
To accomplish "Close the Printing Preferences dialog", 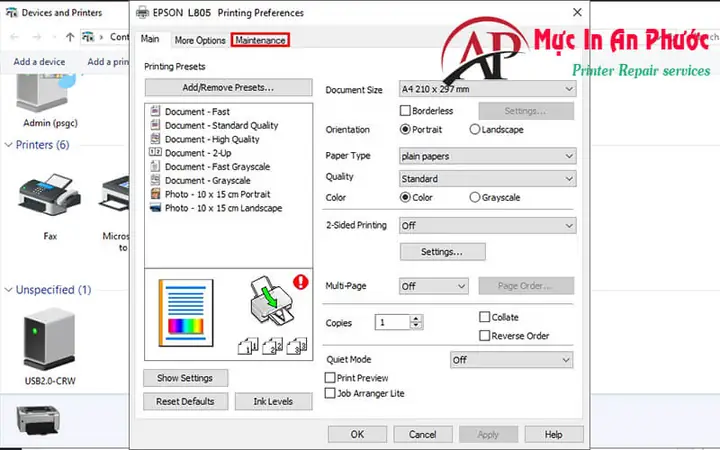I will 577,12.
